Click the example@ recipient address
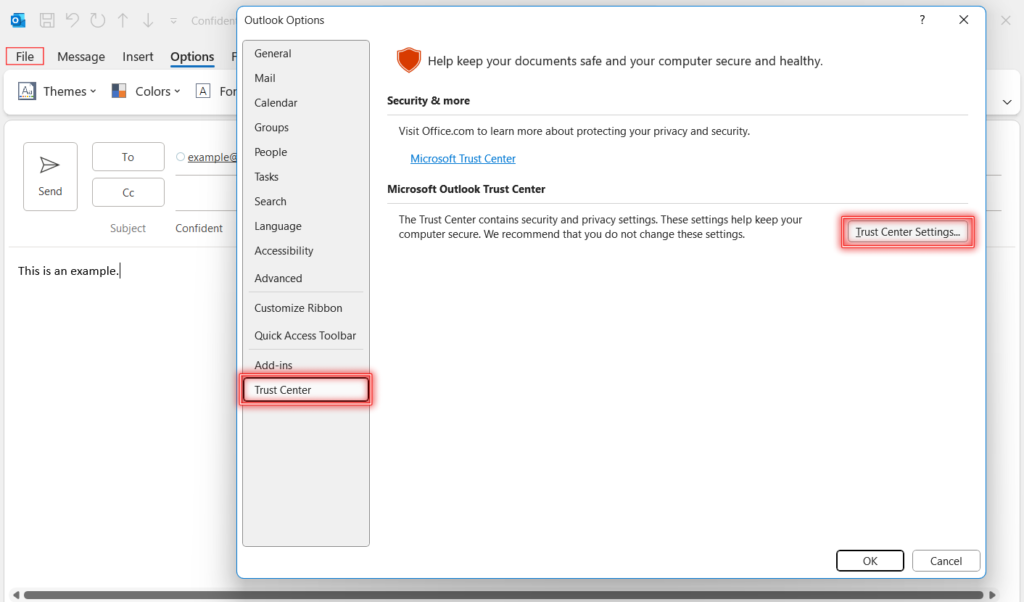This screenshot has width=1024, height=602. pos(212,157)
